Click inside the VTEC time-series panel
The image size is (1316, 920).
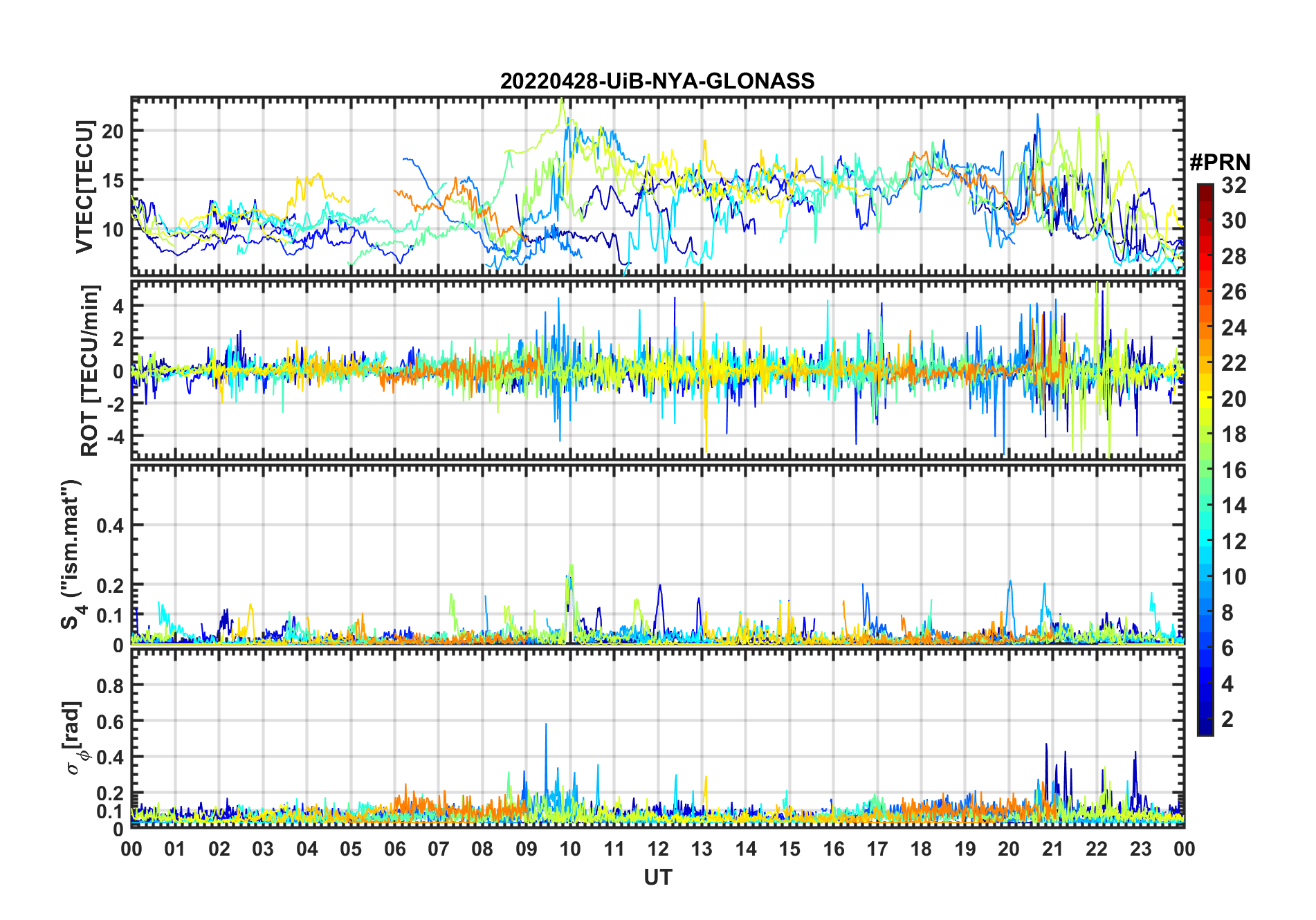tap(658, 186)
